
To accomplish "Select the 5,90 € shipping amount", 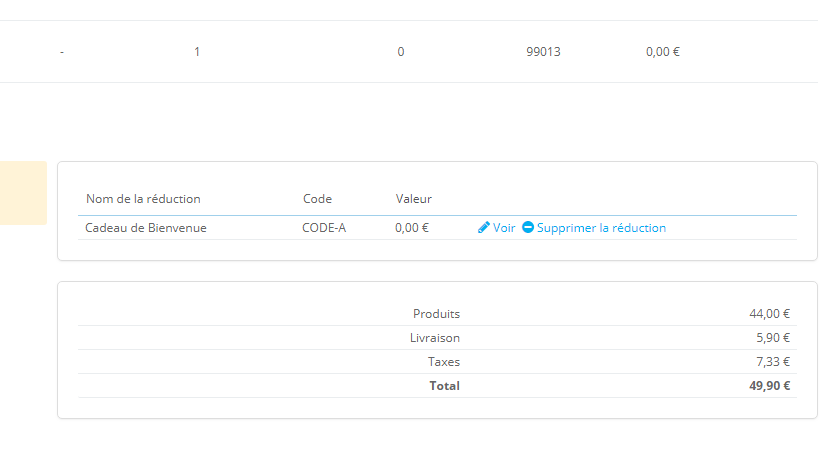I will (773, 338).
